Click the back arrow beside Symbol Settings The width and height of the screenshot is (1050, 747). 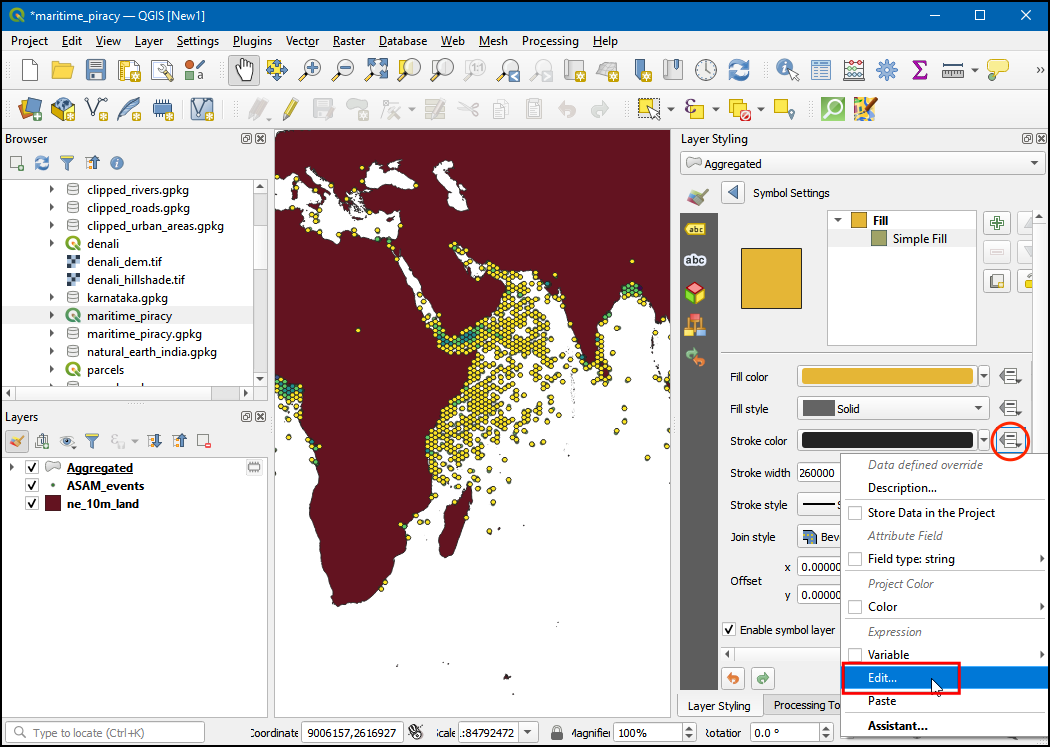click(x=733, y=193)
